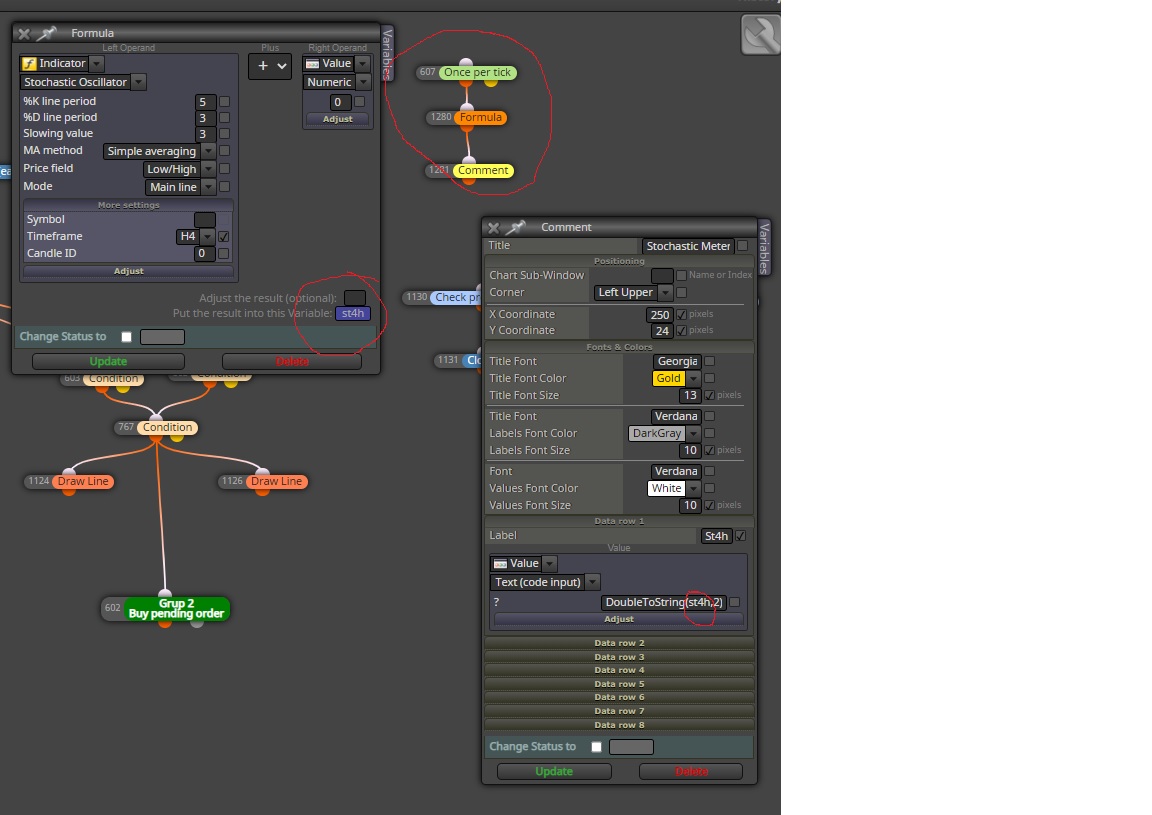Open MA method Simple averaging dropdown

(x=209, y=151)
